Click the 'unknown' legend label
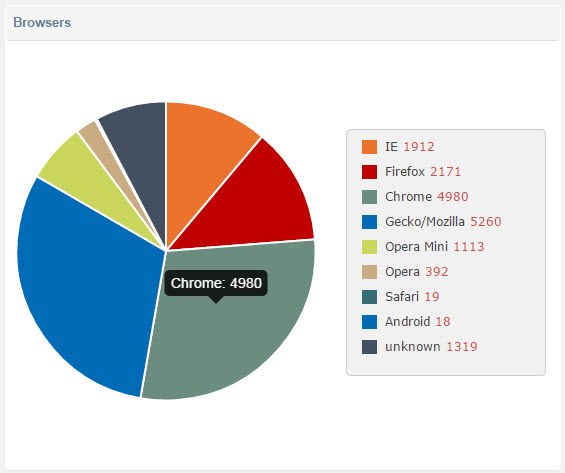565x473 pixels. tap(413, 347)
